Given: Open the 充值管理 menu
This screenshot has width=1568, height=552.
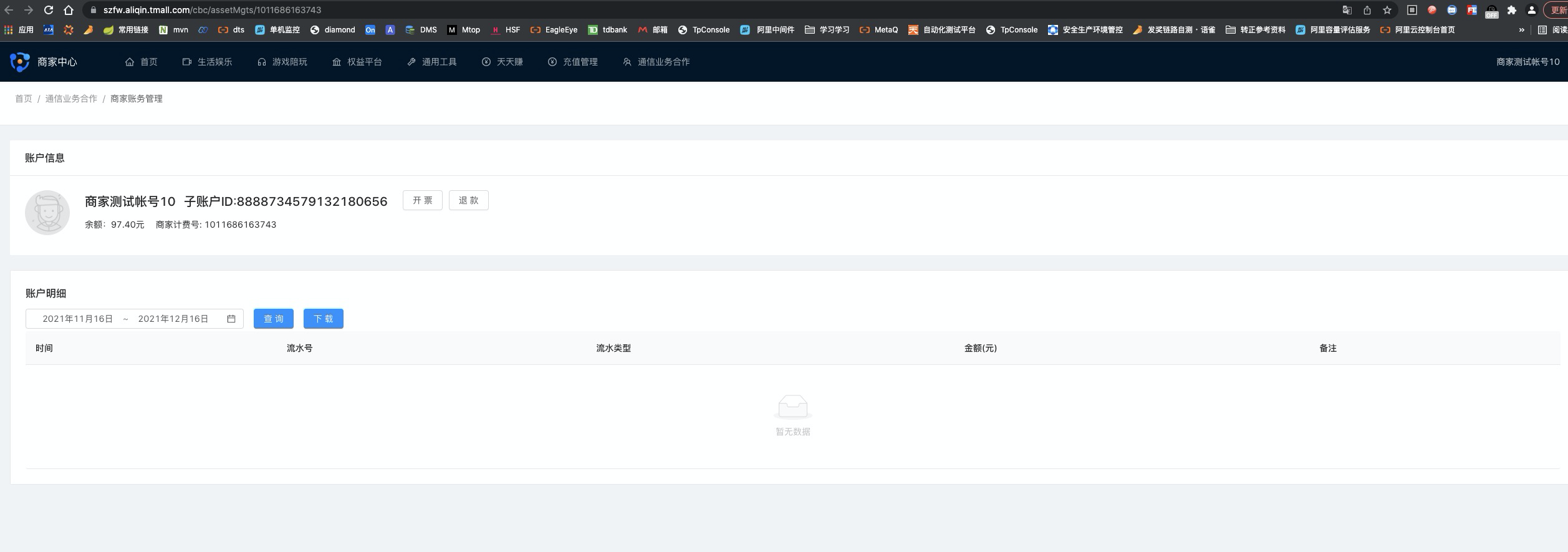Looking at the screenshot, I should 572,62.
